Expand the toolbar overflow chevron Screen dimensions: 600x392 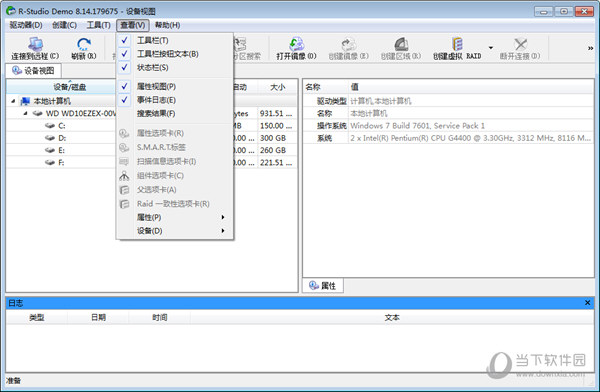click(x=590, y=48)
